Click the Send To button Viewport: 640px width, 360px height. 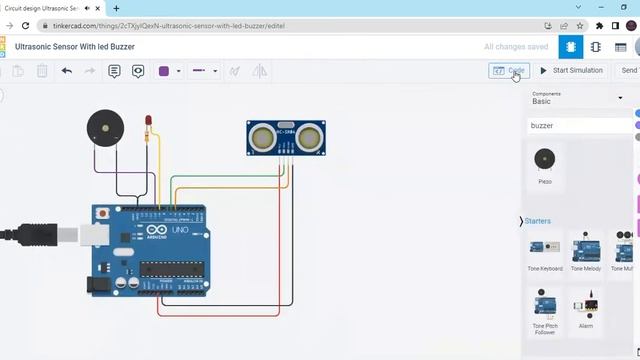[629, 71]
